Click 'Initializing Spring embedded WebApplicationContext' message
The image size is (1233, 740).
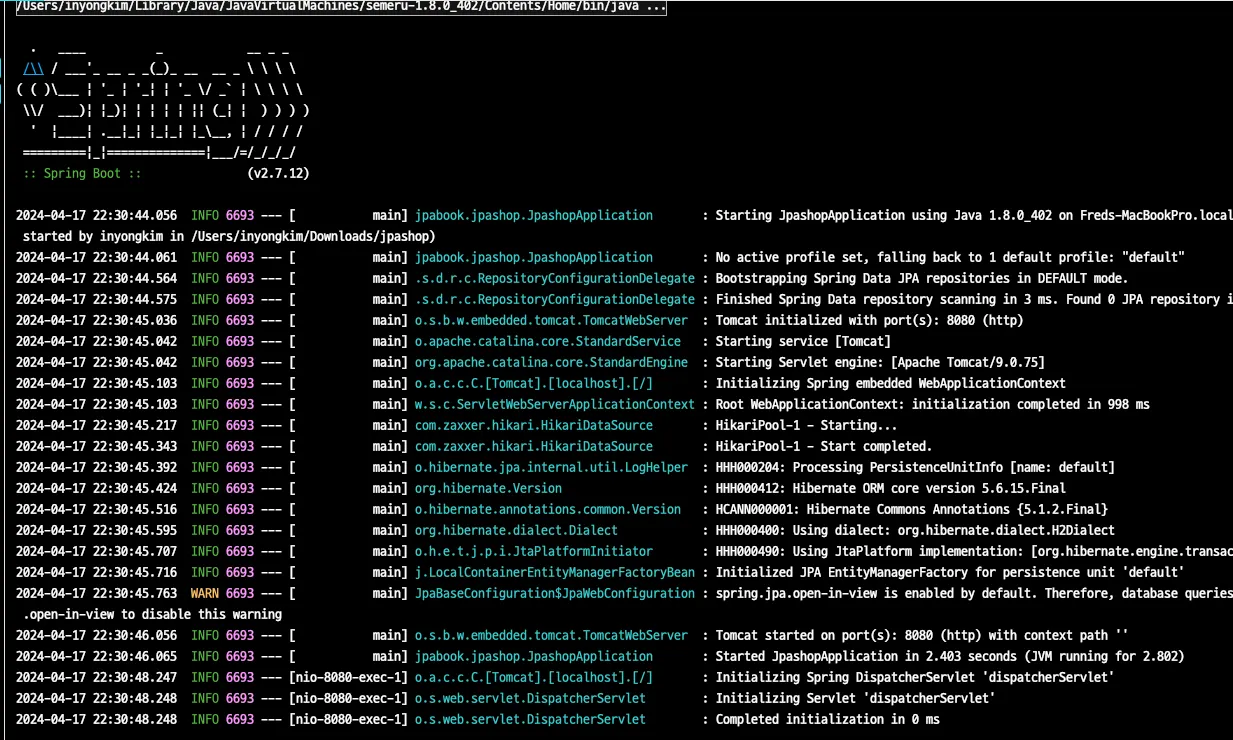click(890, 383)
